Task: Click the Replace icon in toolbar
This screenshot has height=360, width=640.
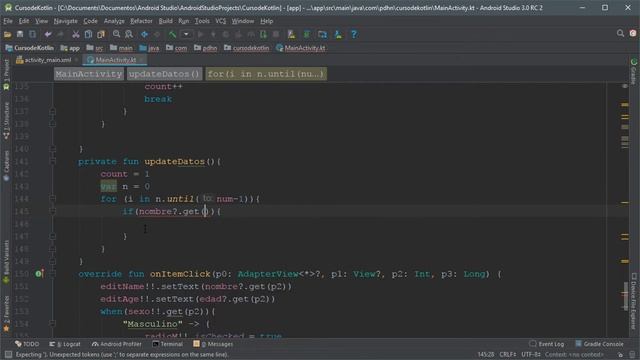Action: click(x=129, y=34)
